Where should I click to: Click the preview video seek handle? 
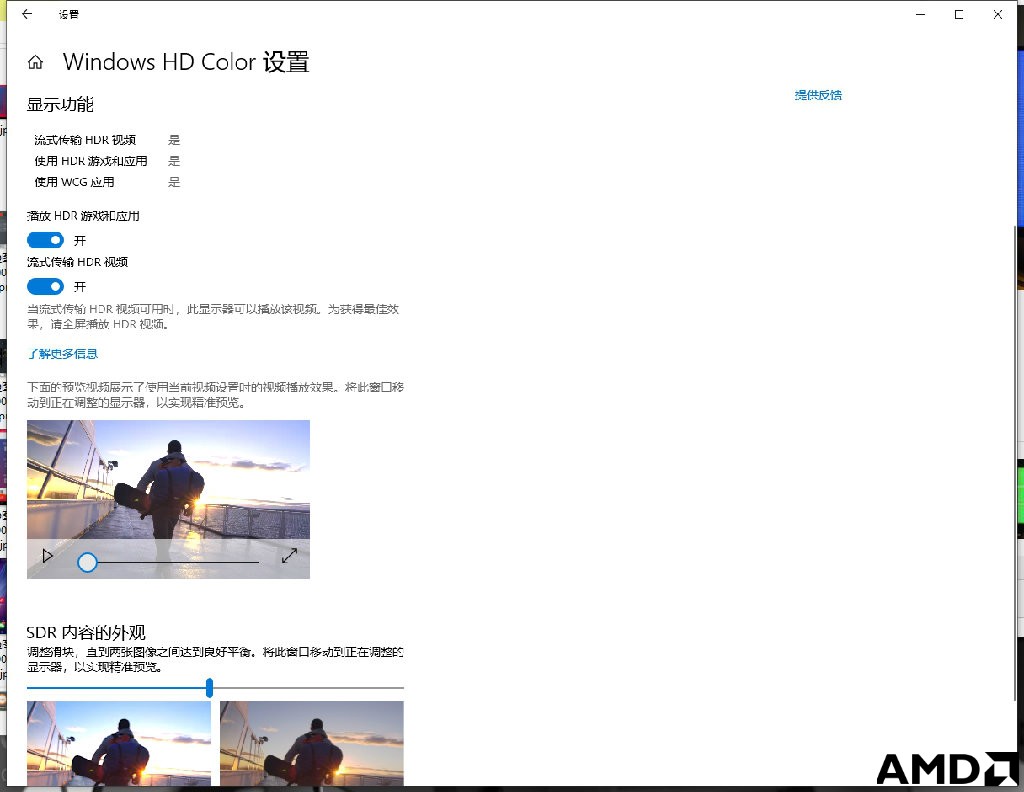87,562
